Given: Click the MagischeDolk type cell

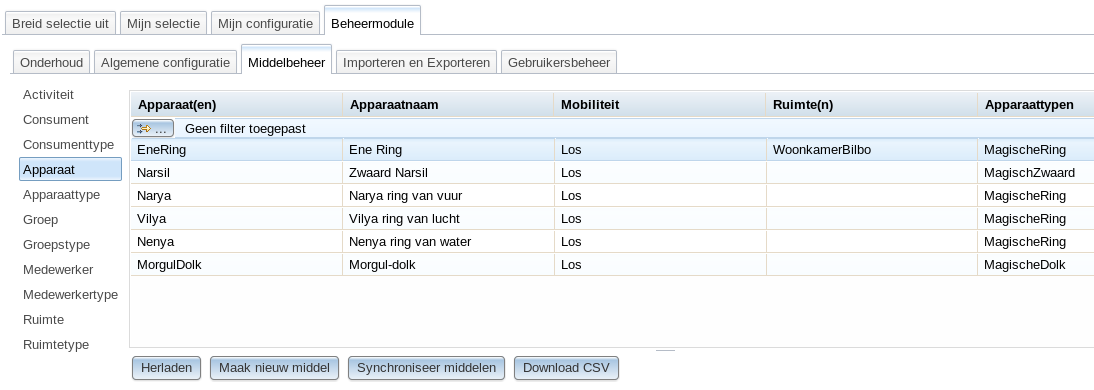Looking at the screenshot, I should pyautogui.click(x=1035, y=264).
